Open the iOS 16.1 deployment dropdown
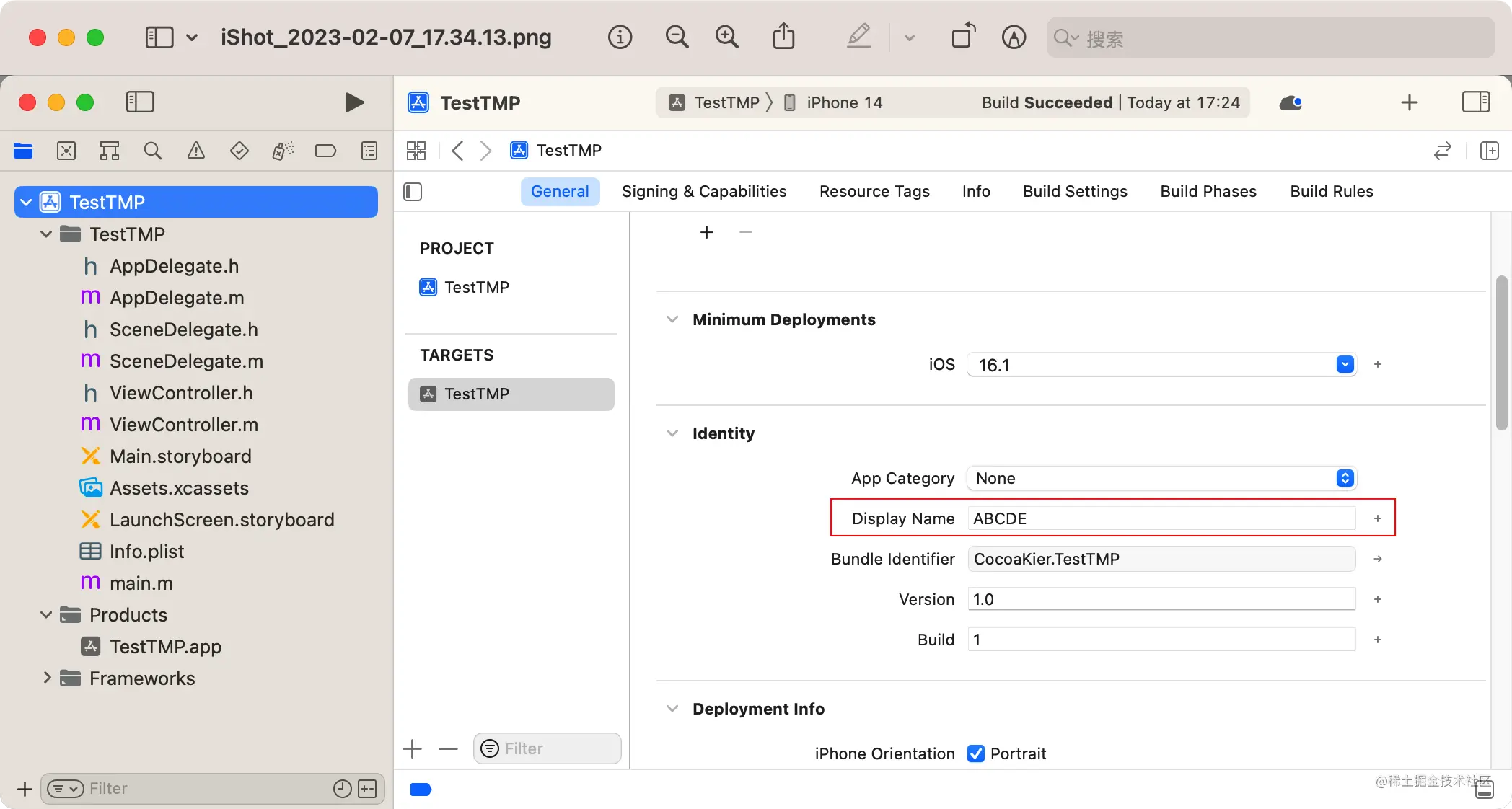 [x=1345, y=365]
